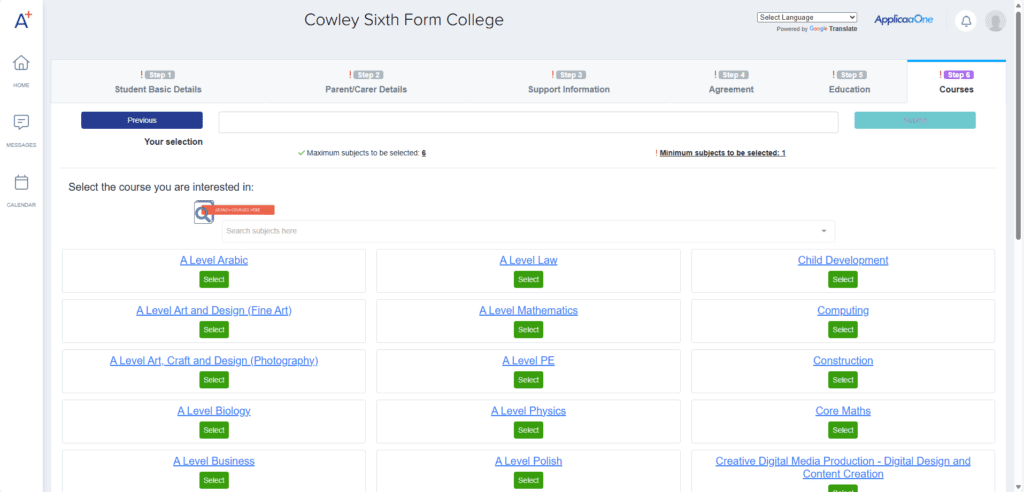
Task: Switch to Step 1 Student Basic Details tab
Action: pos(158,82)
